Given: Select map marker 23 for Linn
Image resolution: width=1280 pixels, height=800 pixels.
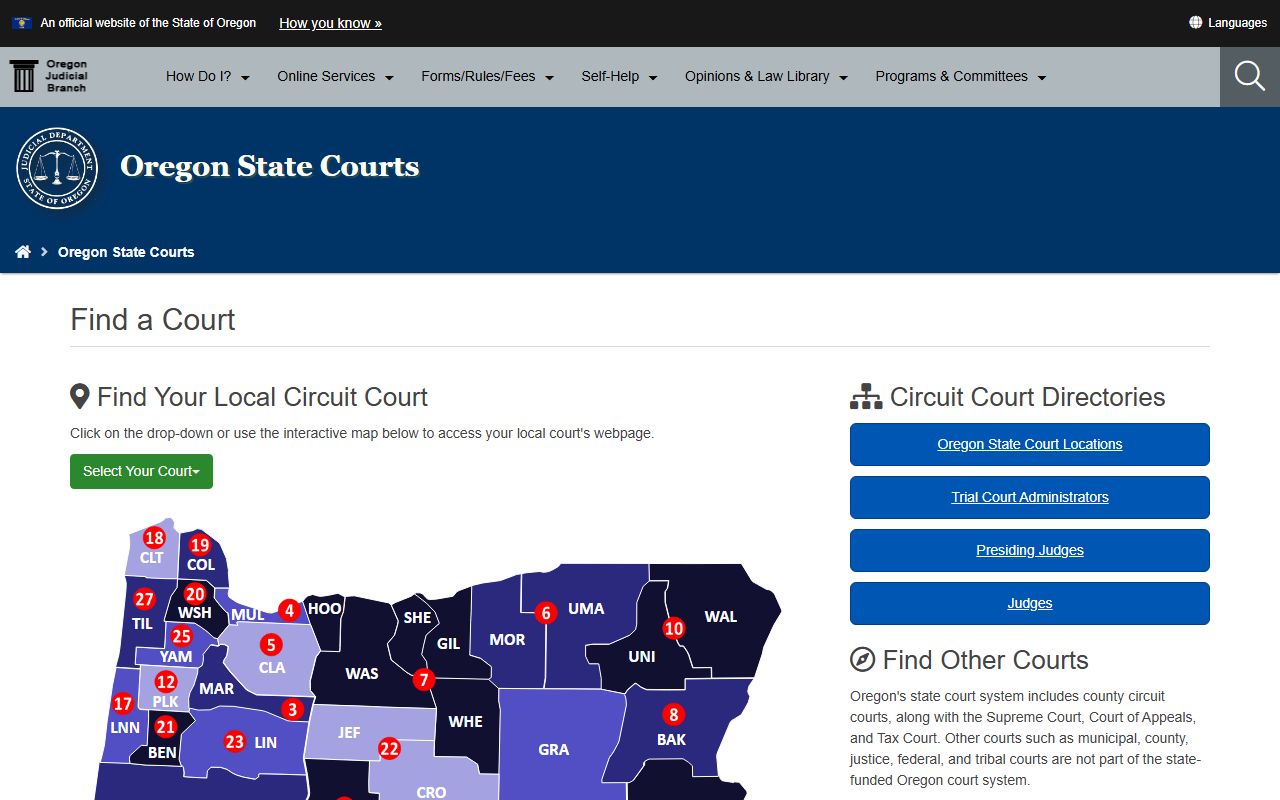Looking at the screenshot, I should tap(235, 741).
